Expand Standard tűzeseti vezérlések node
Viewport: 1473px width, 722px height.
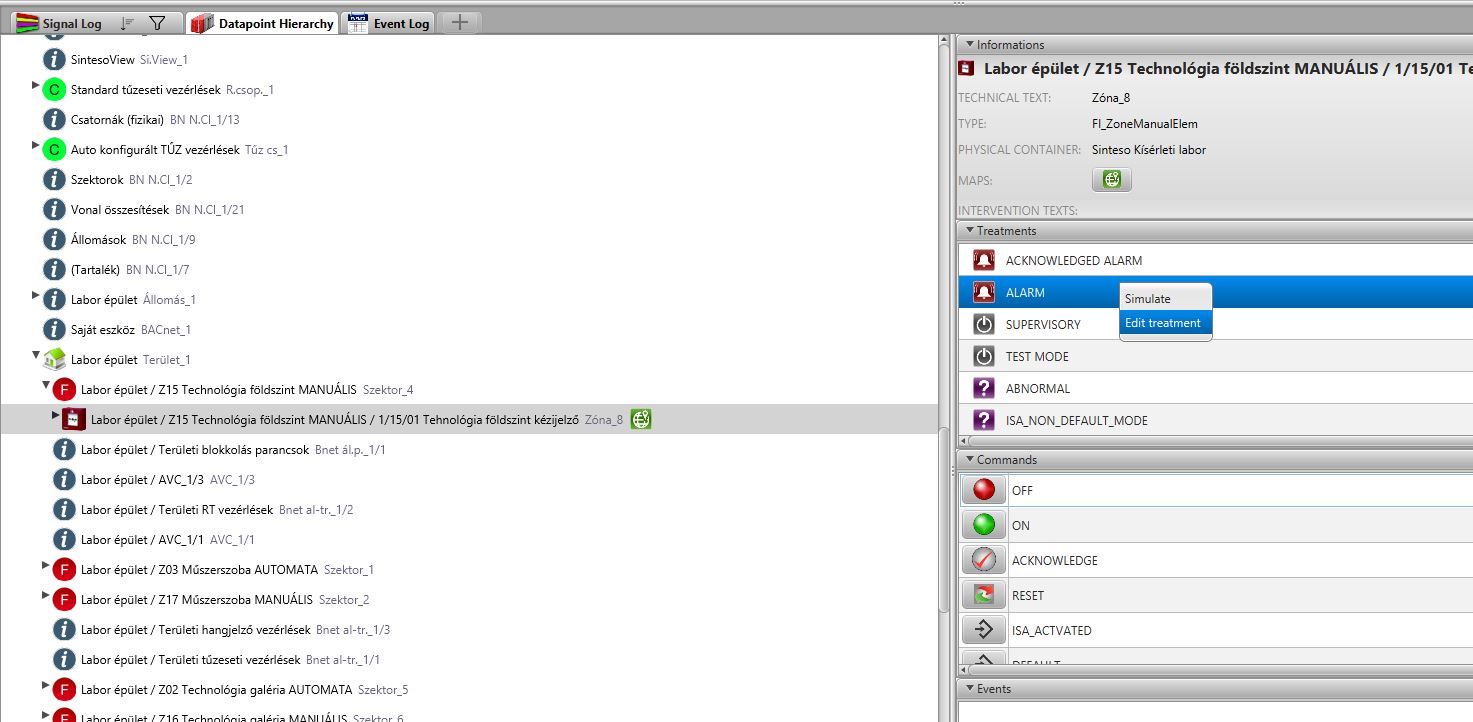pos(36,87)
